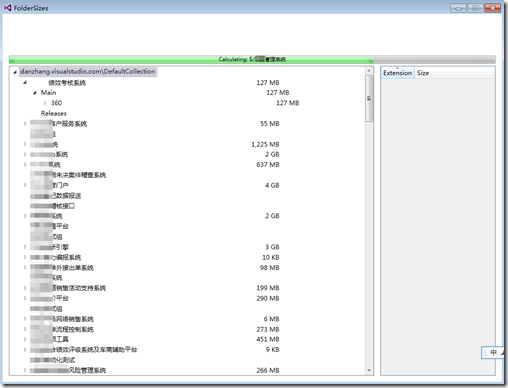Click the tree scrollbar up arrow

pos(369,71)
